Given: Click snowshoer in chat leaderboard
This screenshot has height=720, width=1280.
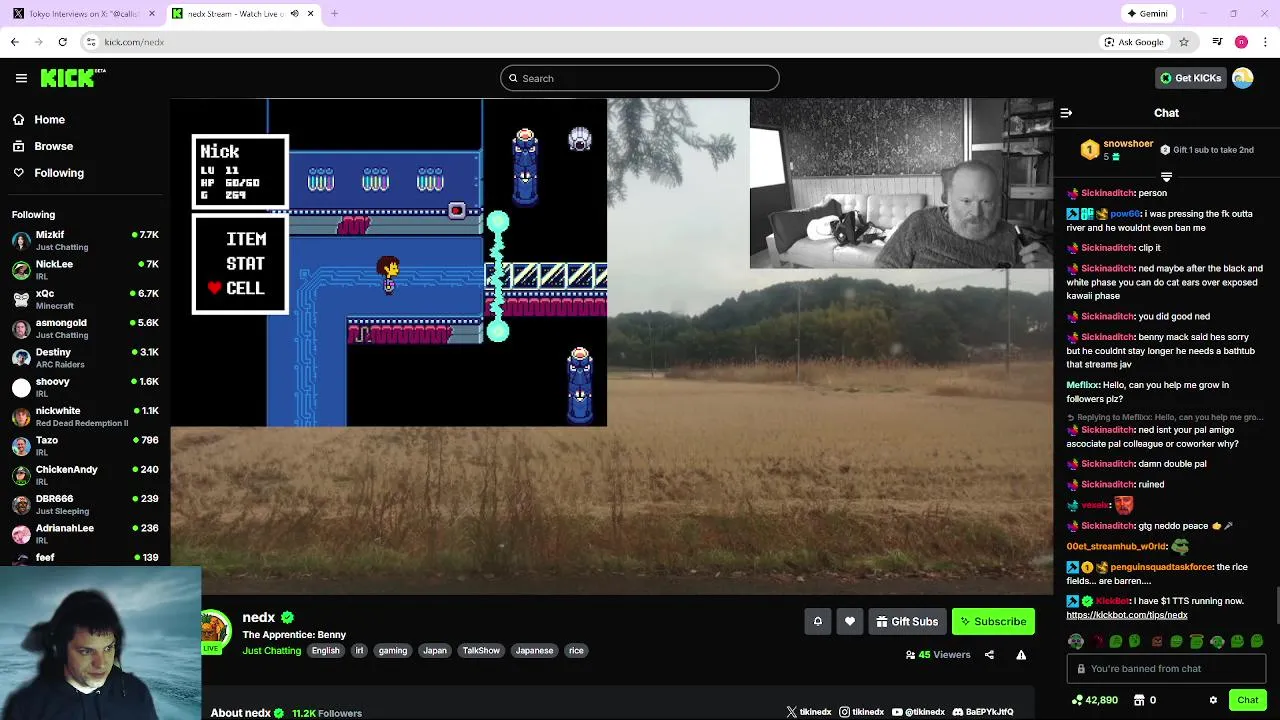Looking at the screenshot, I should pyautogui.click(x=1128, y=144).
